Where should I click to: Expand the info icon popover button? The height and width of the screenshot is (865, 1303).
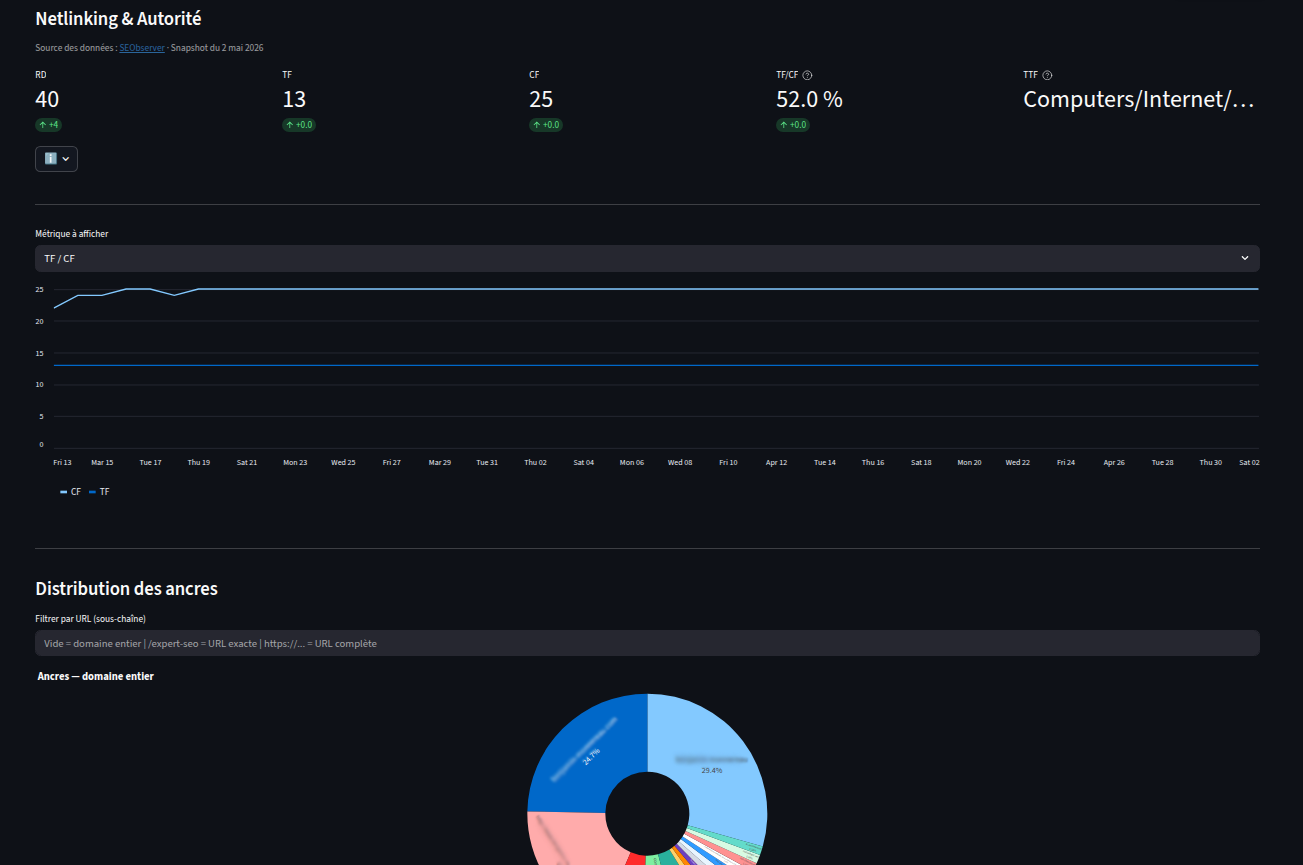point(56,159)
